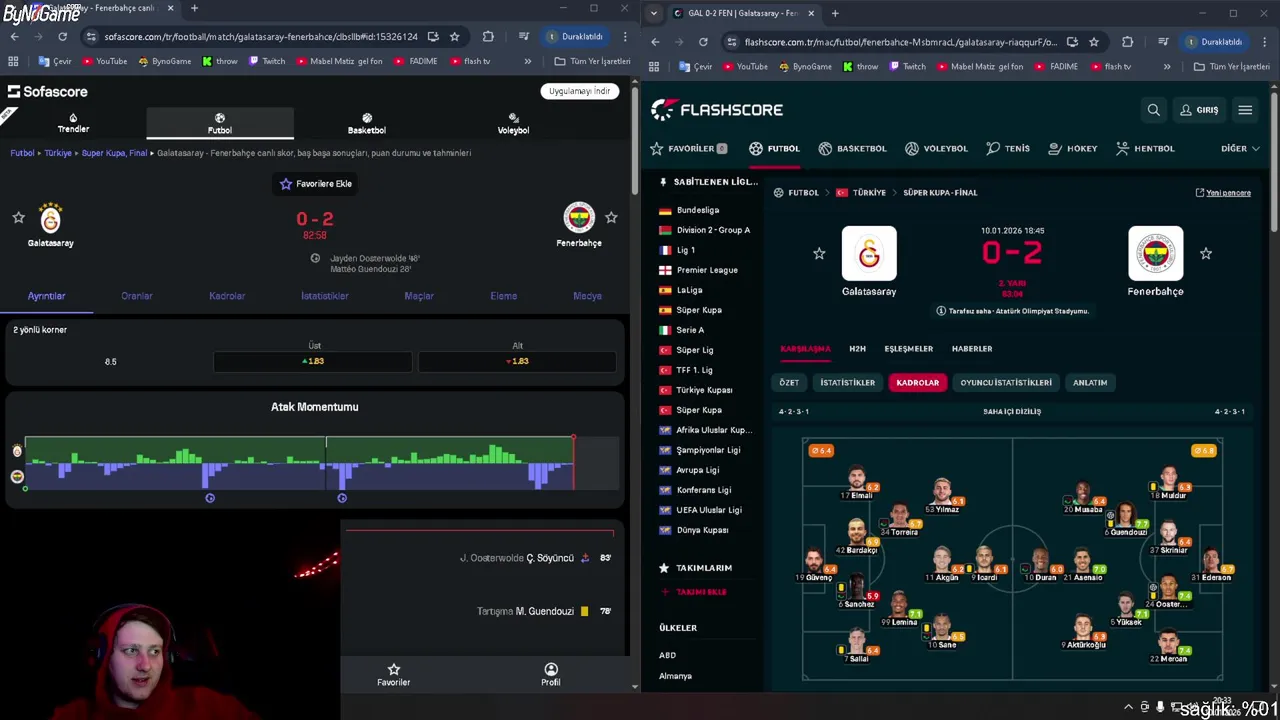Click the Giriş login button
This screenshot has height=720, width=1280.
coord(1199,110)
